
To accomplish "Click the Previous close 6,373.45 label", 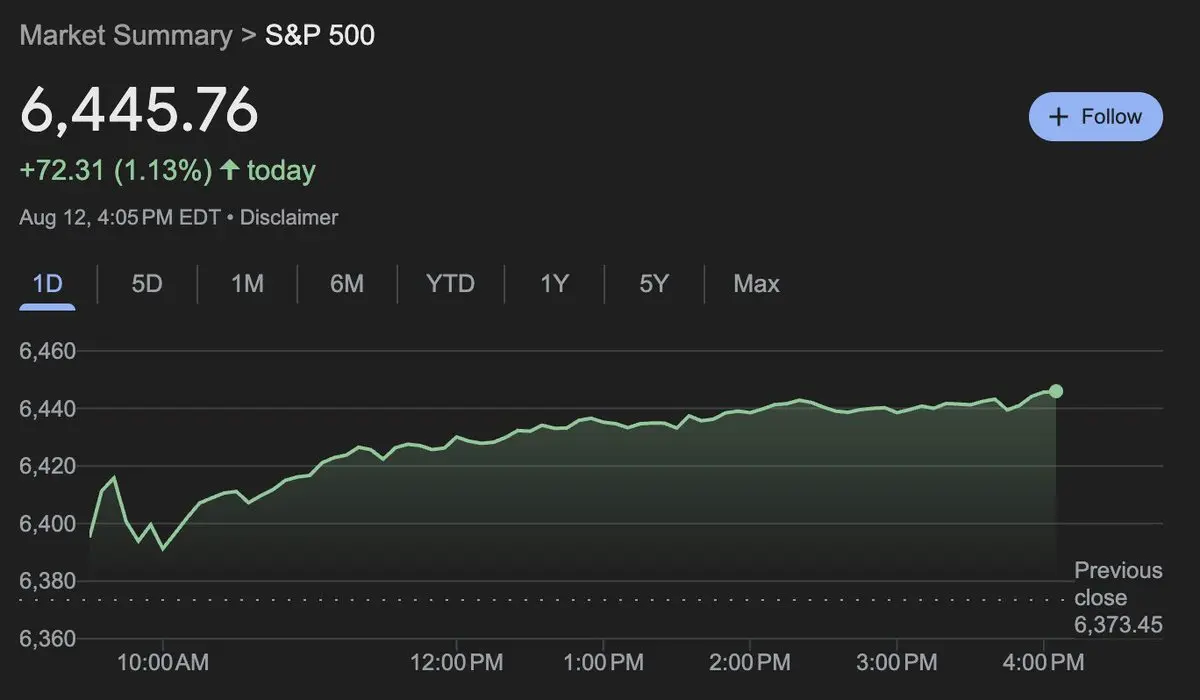I will coord(1118,598).
